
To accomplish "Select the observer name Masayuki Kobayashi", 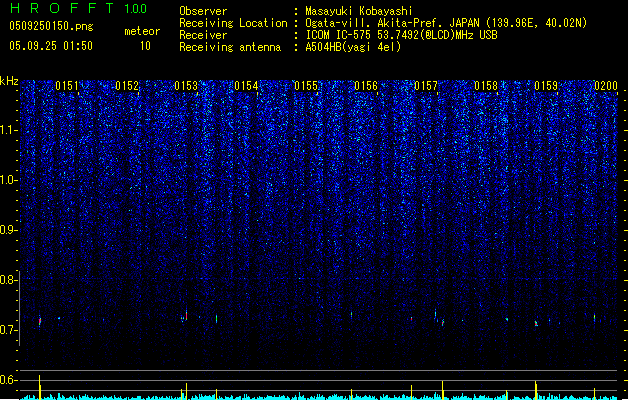I will point(359,11).
